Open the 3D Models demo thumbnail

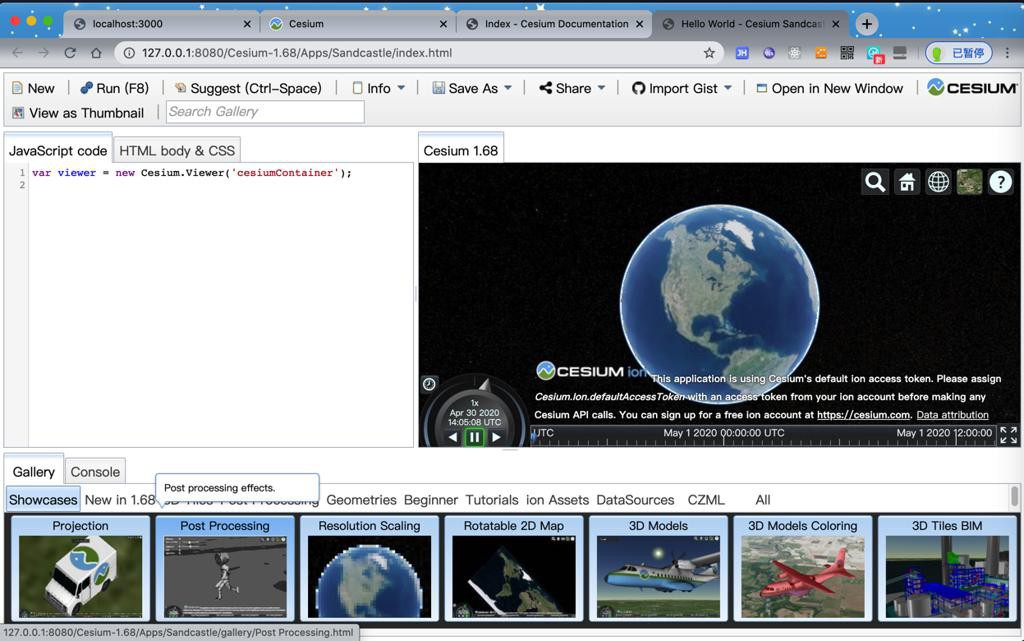658,568
